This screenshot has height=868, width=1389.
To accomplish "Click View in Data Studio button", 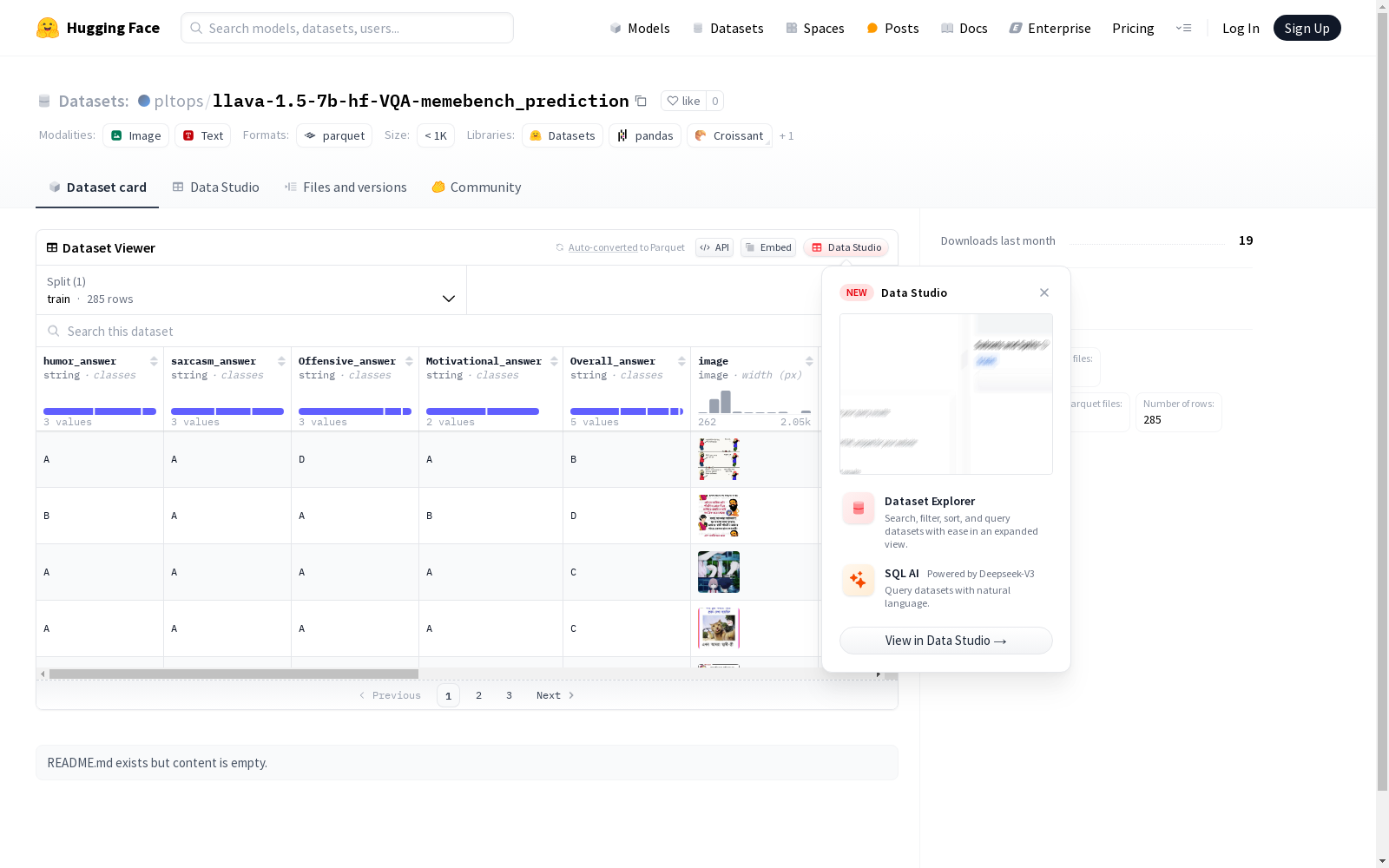I will [x=946, y=641].
